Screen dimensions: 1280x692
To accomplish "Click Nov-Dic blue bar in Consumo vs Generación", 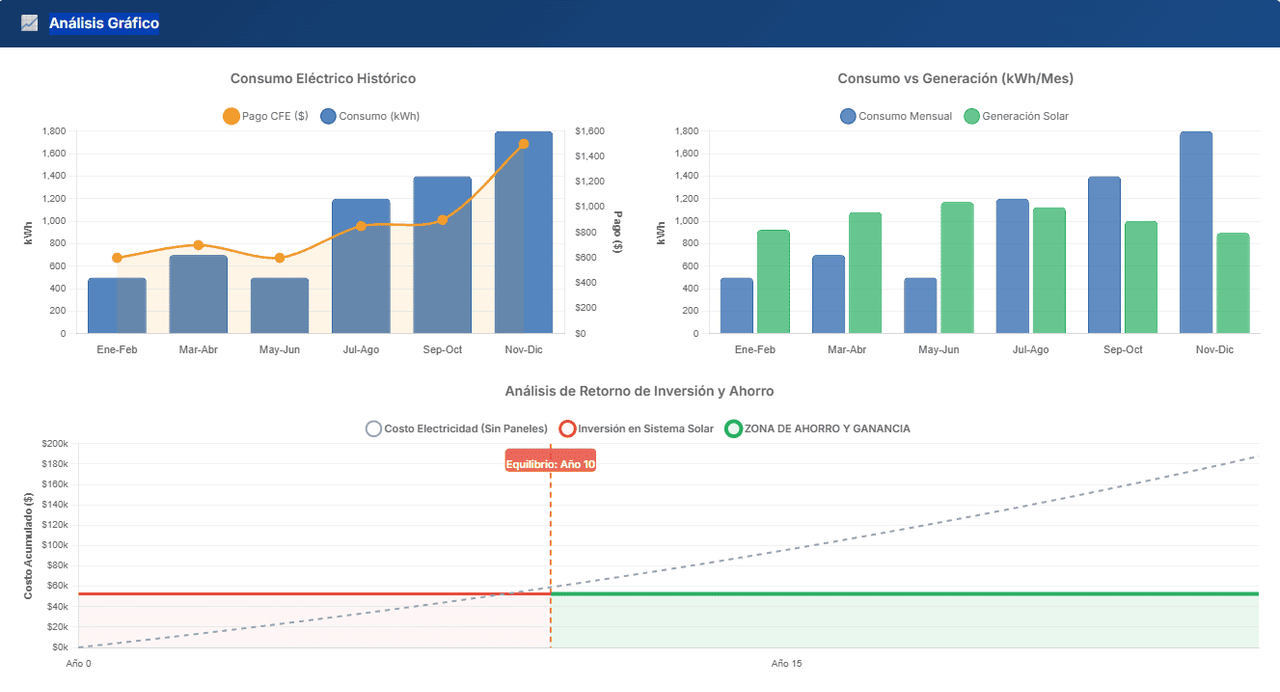I will [1197, 232].
